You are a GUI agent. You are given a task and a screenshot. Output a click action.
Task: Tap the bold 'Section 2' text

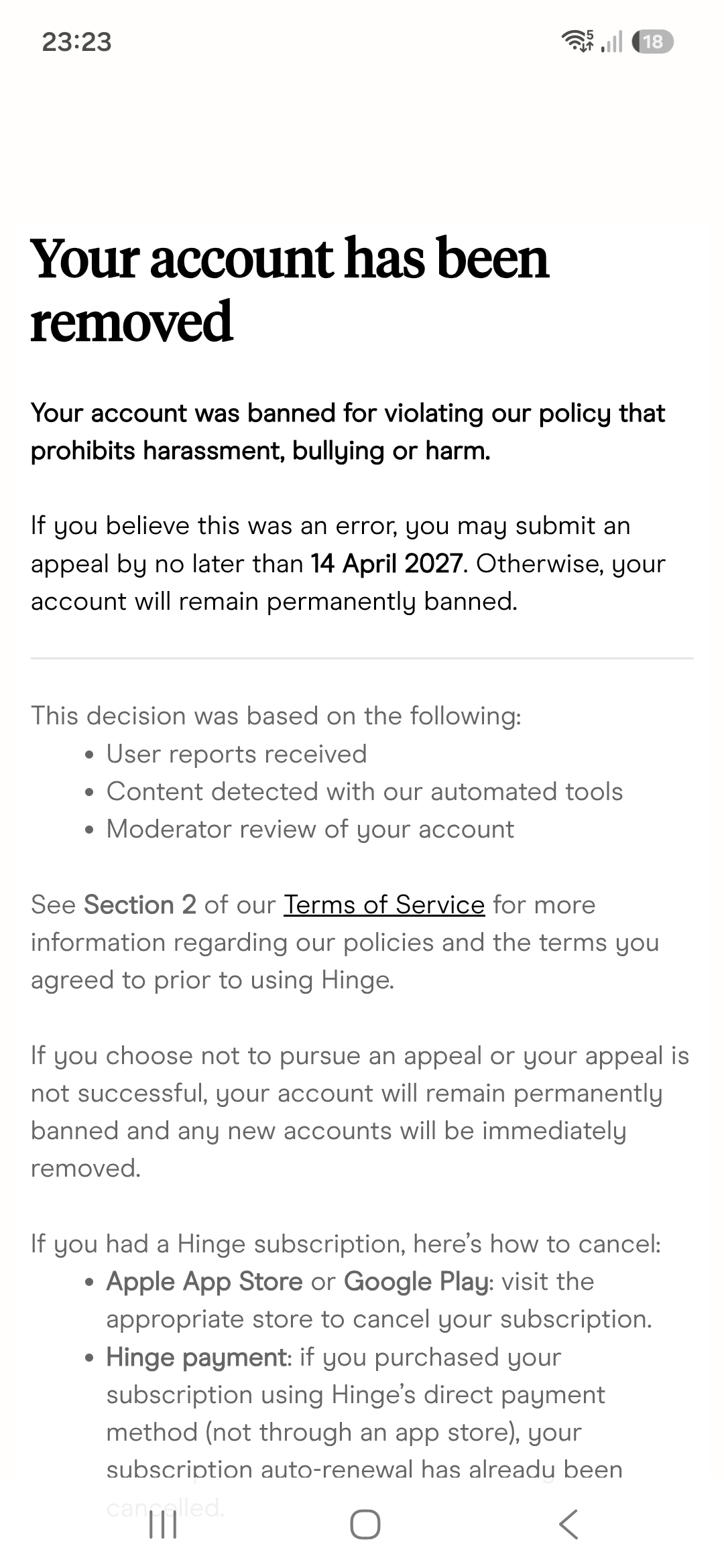pos(140,905)
